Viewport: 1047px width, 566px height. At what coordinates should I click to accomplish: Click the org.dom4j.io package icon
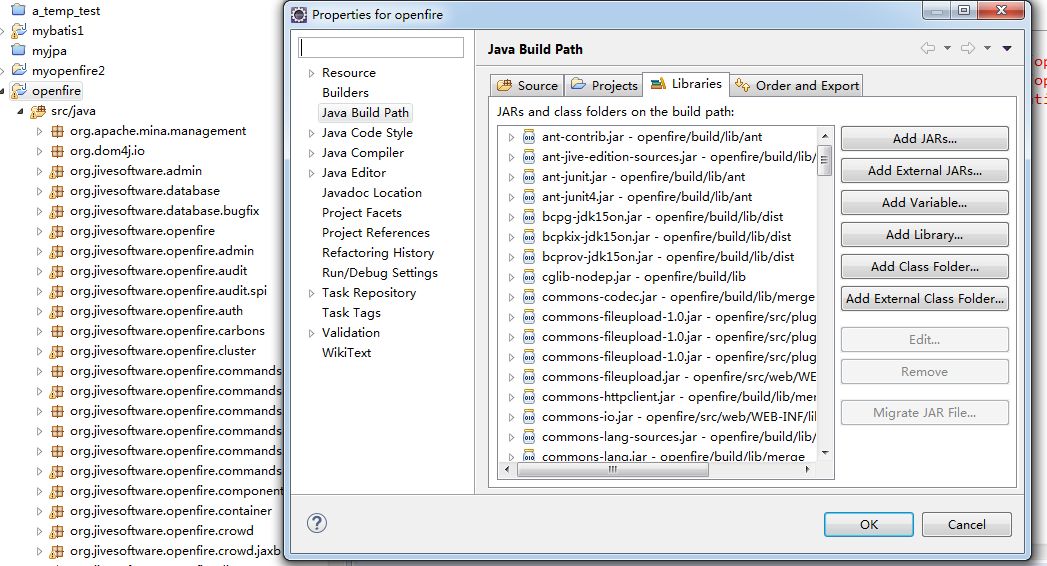tap(57, 151)
